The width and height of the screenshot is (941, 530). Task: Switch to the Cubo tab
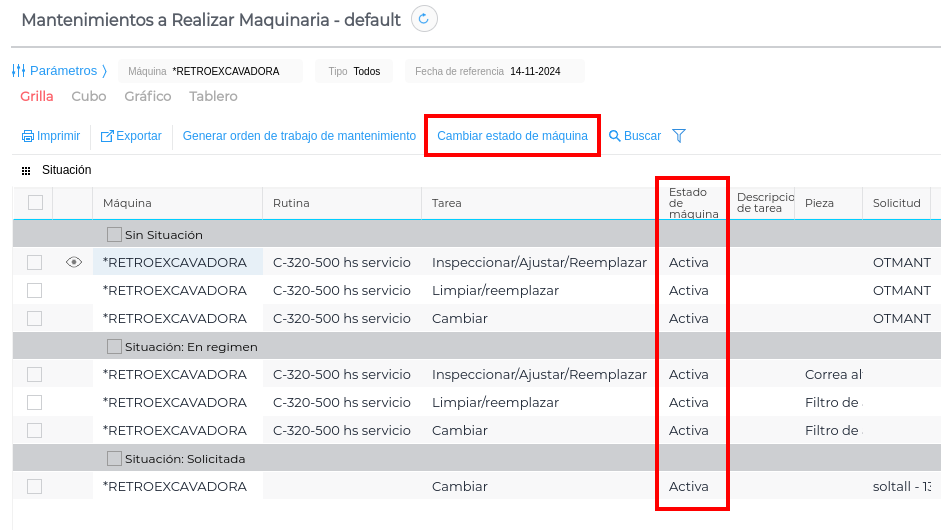89,97
